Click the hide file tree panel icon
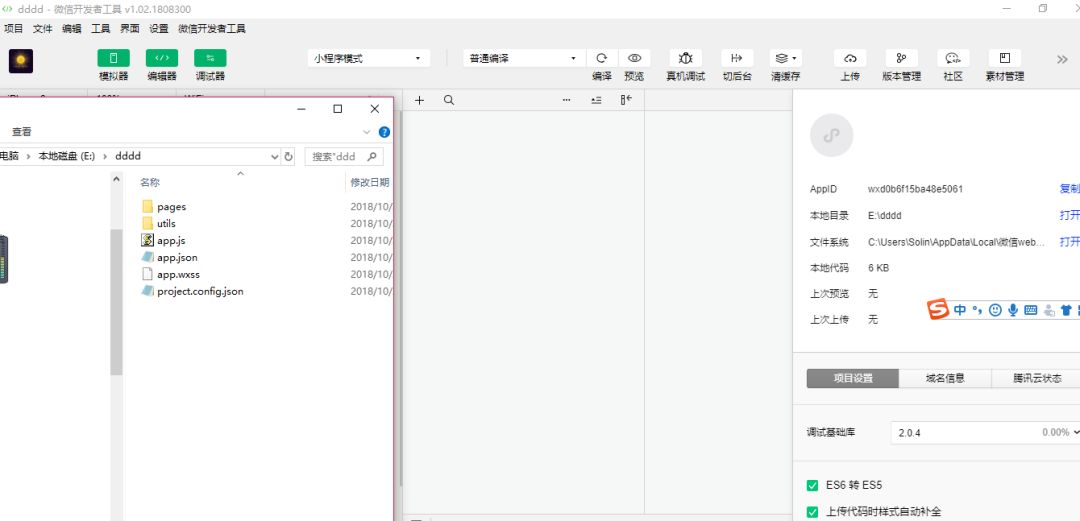The width and height of the screenshot is (1080, 521). [x=626, y=100]
